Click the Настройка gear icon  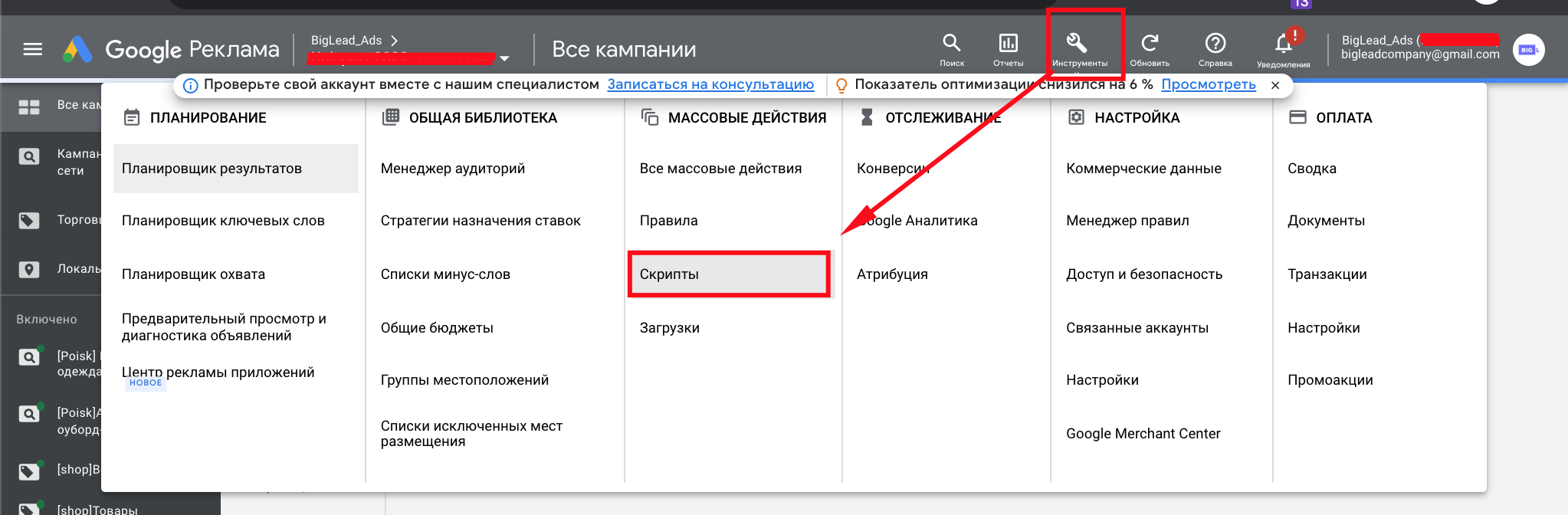coord(1076,117)
